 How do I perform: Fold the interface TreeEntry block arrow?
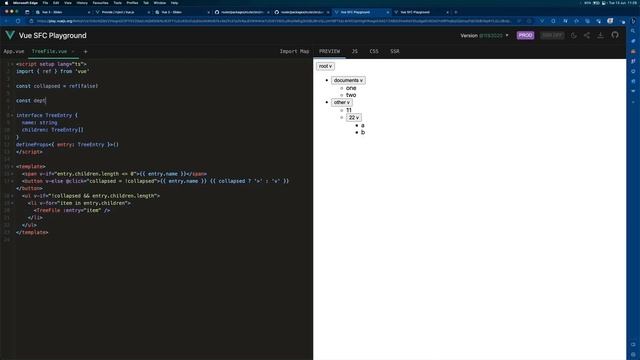[x=12, y=116]
